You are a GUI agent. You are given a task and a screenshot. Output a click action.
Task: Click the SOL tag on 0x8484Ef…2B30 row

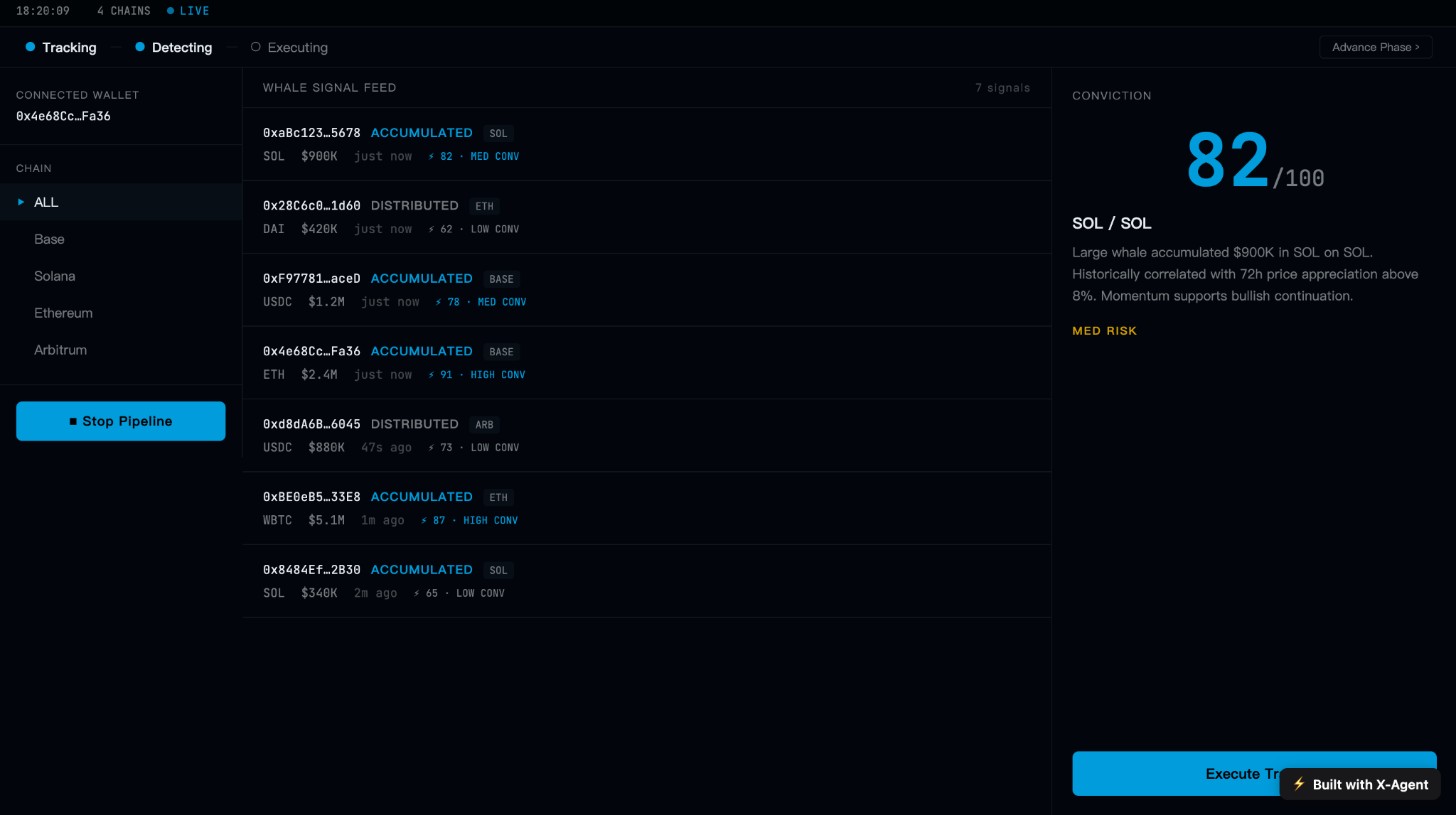click(498, 571)
